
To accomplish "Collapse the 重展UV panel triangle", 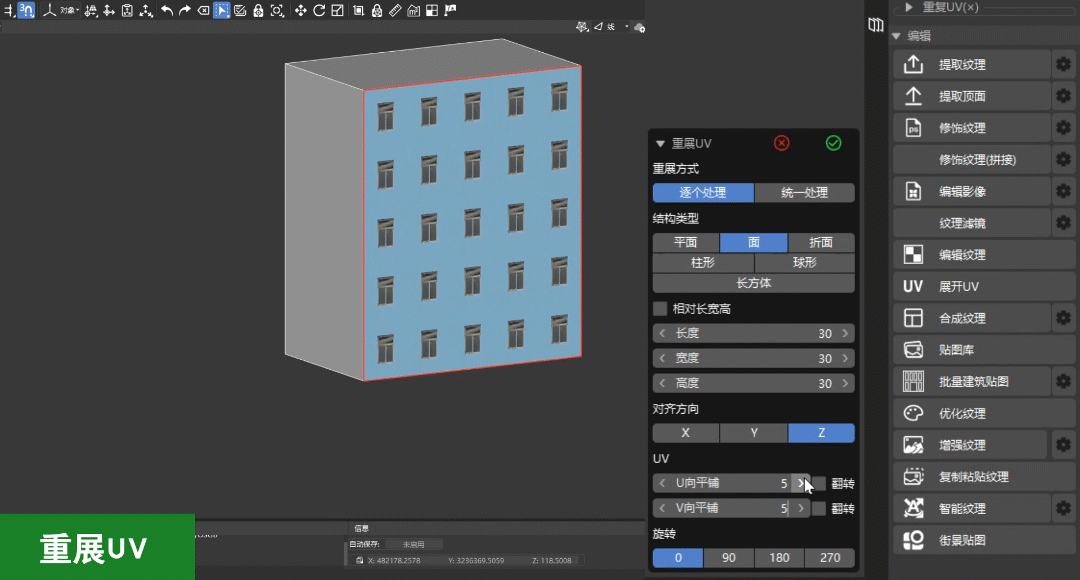I will [x=660, y=144].
